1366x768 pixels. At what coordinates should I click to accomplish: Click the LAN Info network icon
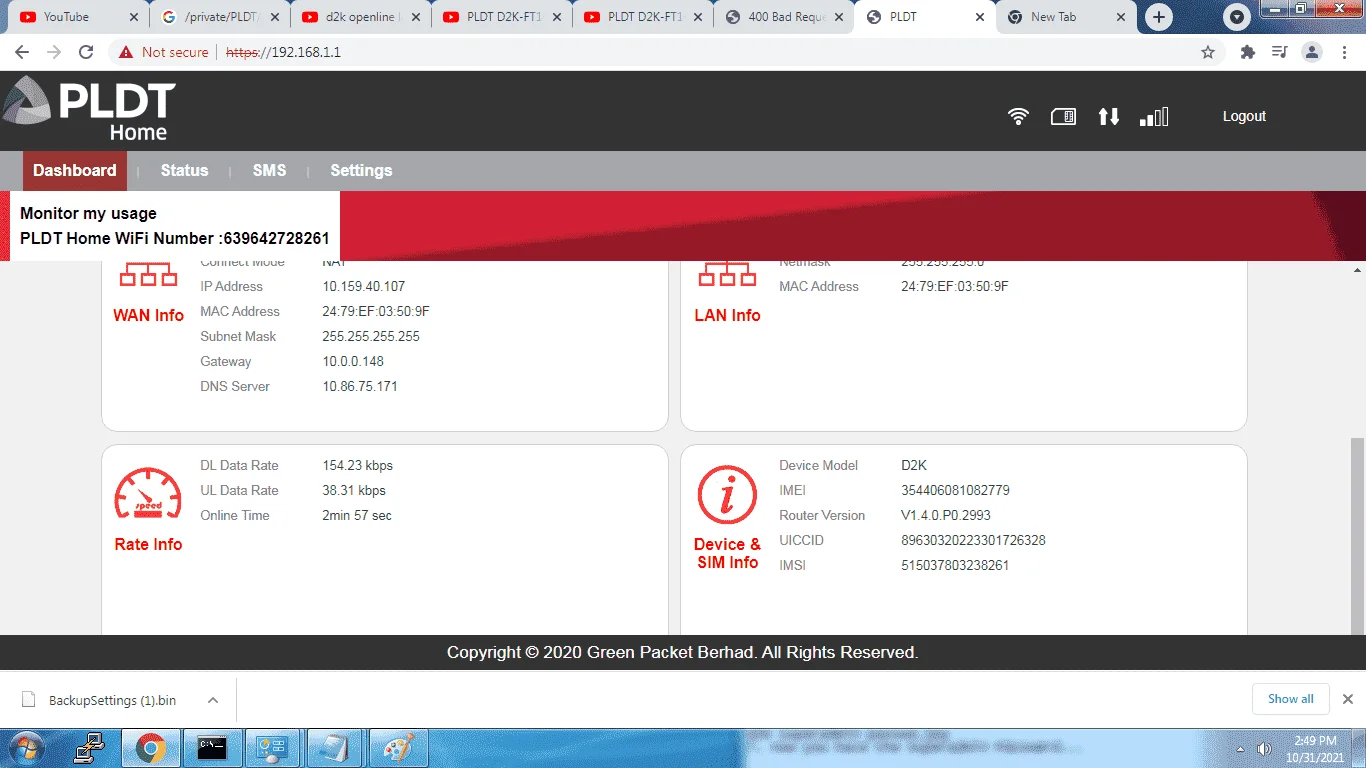(727, 274)
